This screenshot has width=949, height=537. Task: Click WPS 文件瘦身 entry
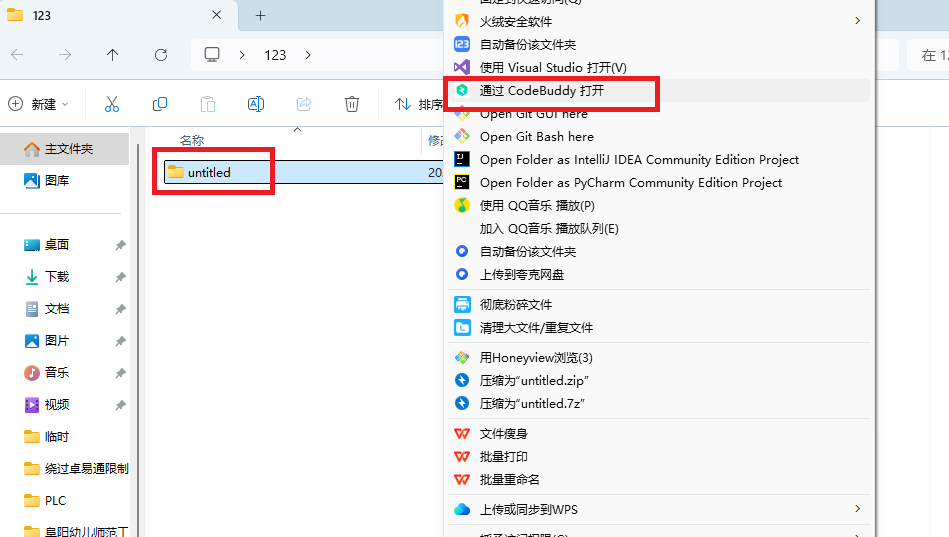(x=658, y=433)
